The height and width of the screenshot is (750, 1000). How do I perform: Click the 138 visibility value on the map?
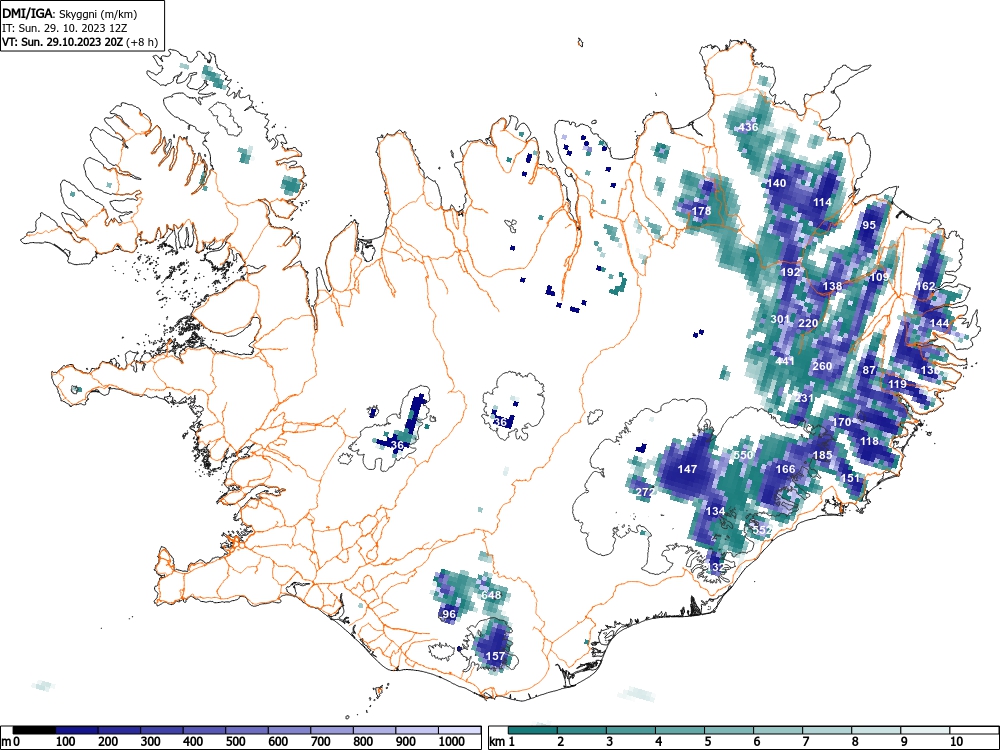pyautogui.click(x=832, y=286)
